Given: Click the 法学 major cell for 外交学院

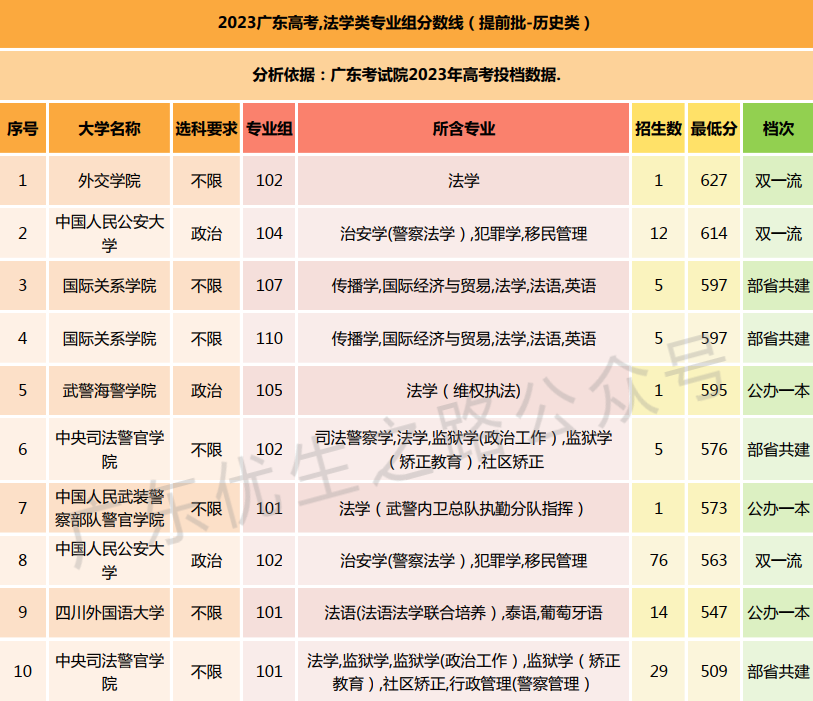Looking at the screenshot, I should click(x=464, y=180).
